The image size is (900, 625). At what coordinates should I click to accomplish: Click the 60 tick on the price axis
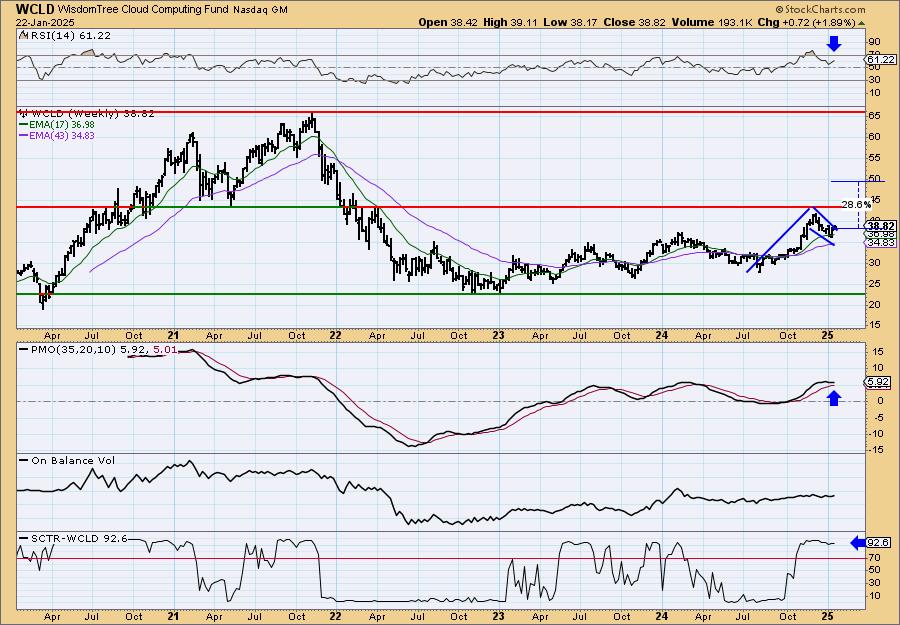[x=875, y=137]
